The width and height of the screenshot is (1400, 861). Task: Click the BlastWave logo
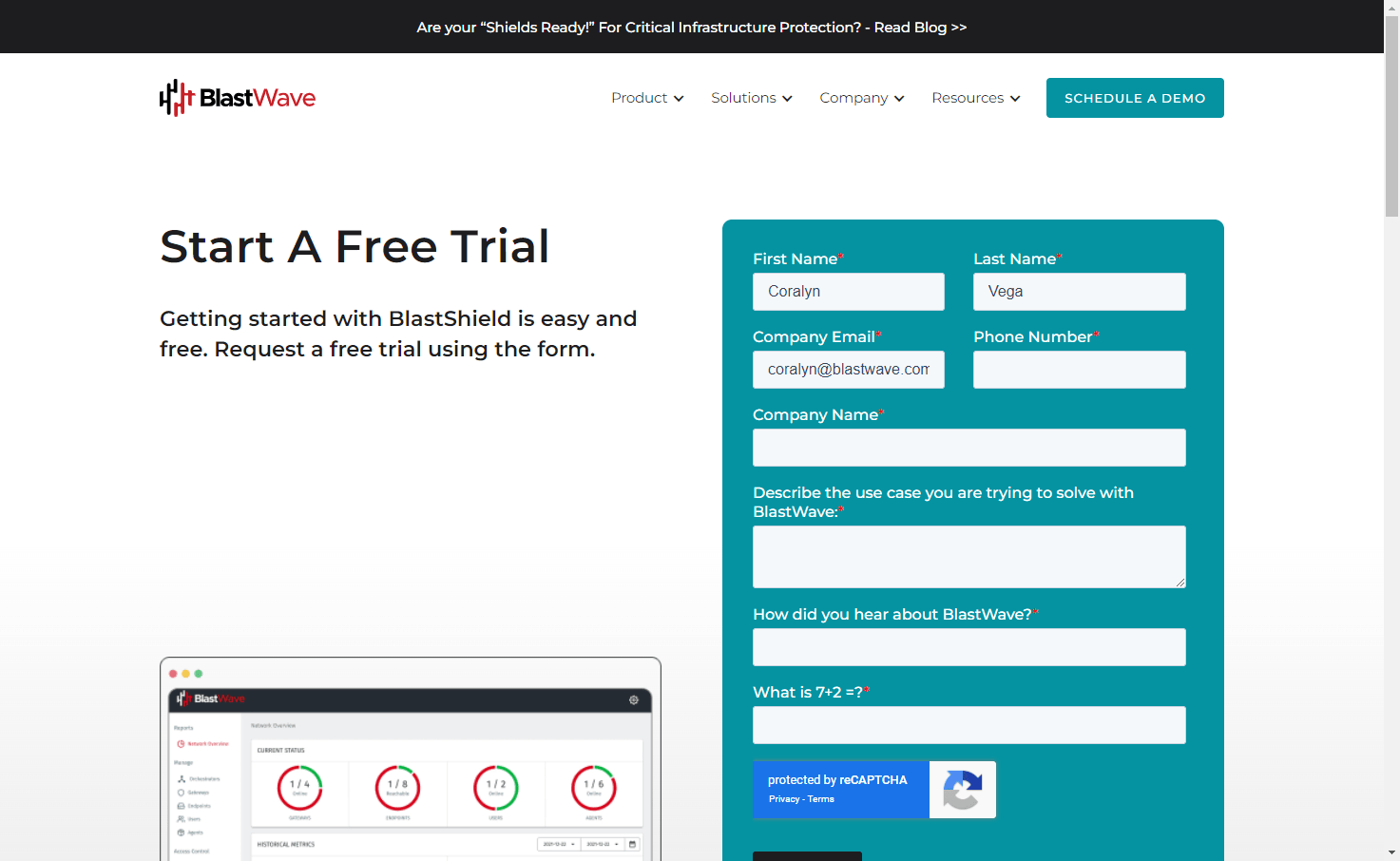coord(238,98)
